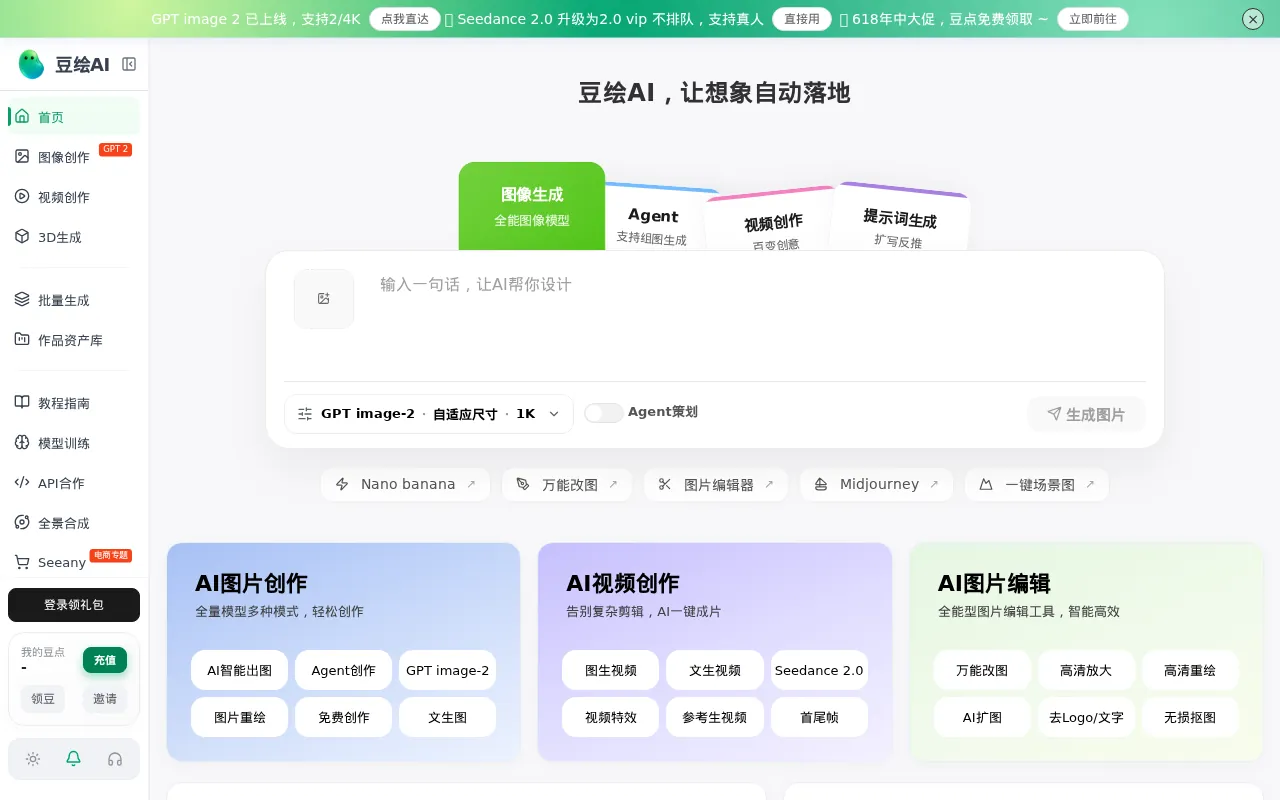Screen dimensions: 1280x800
Task: Open API合作 in sidebar
Action: point(74,483)
